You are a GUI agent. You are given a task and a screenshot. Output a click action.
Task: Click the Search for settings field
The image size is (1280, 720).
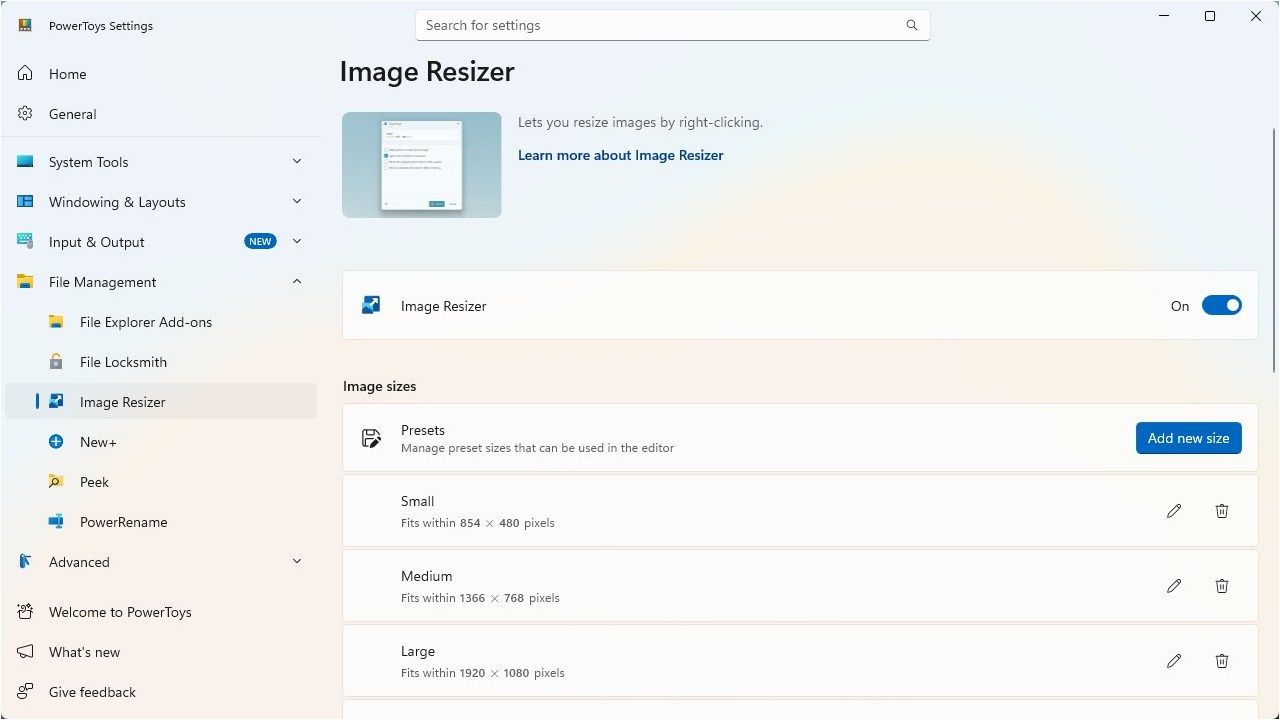(673, 25)
